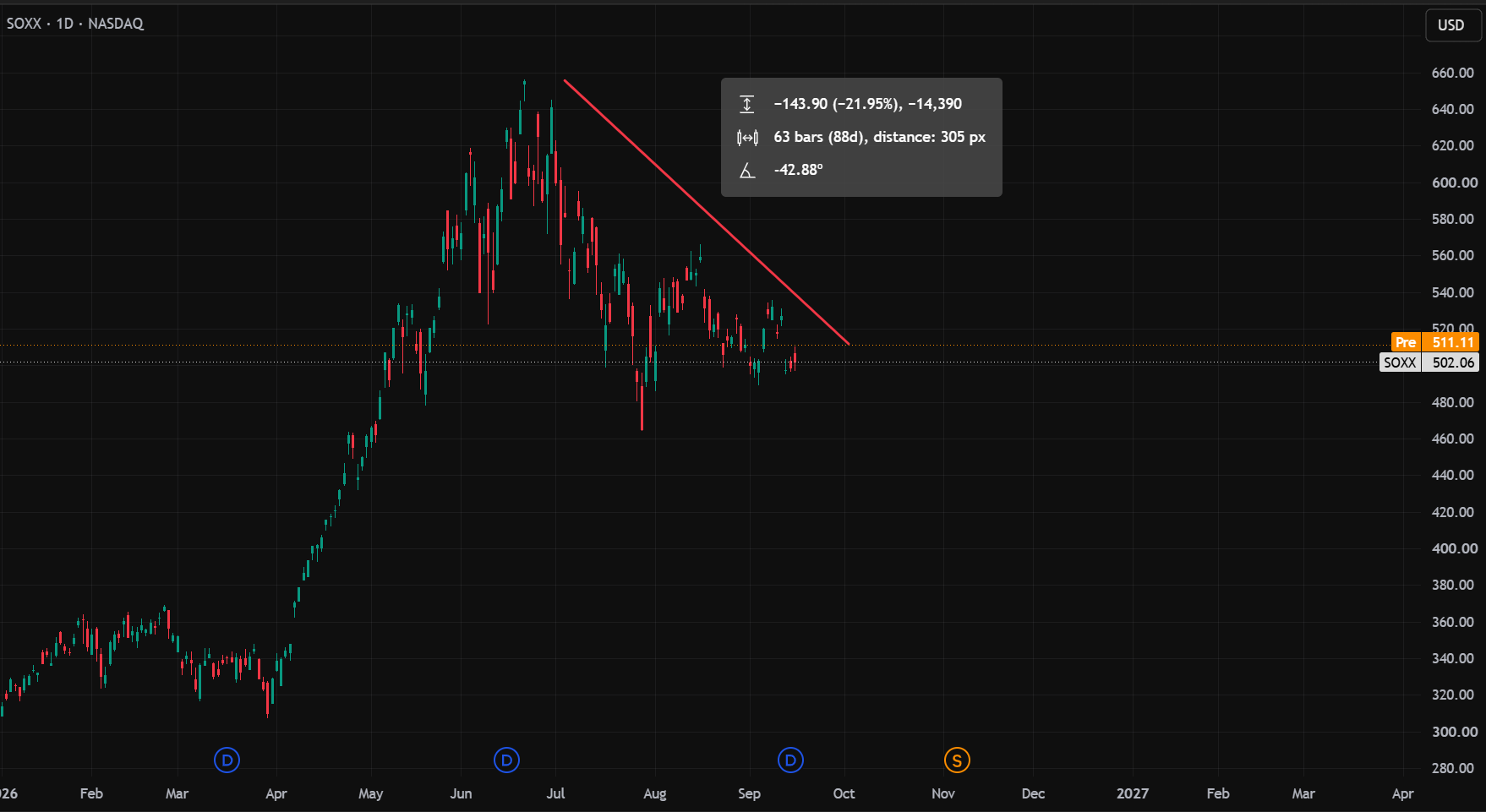
Task: Click the 600.00 label on price axis
Action: [x=1454, y=183]
